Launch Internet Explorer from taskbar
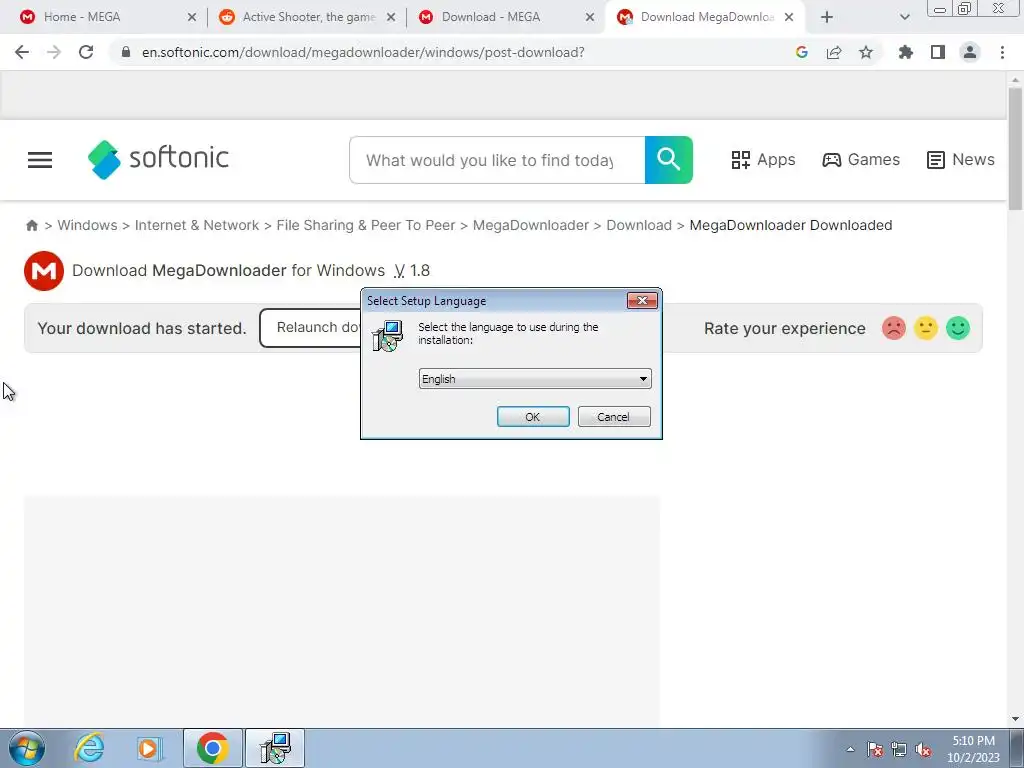This screenshot has width=1024, height=768. (89, 748)
